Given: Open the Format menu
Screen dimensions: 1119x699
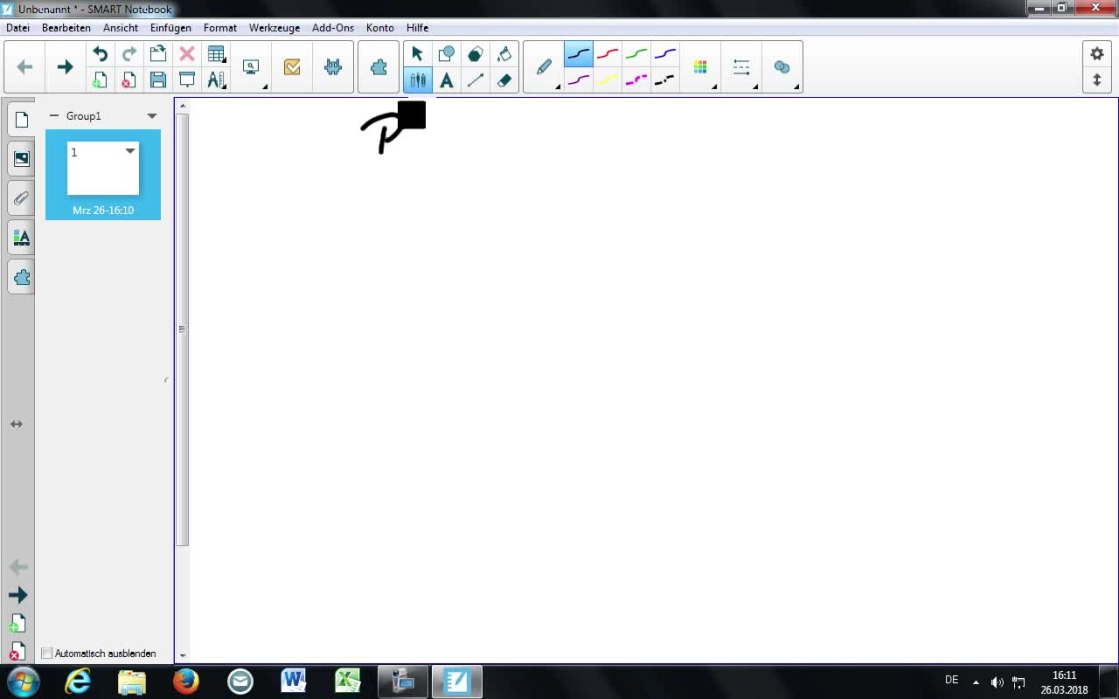Looking at the screenshot, I should tap(220, 28).
